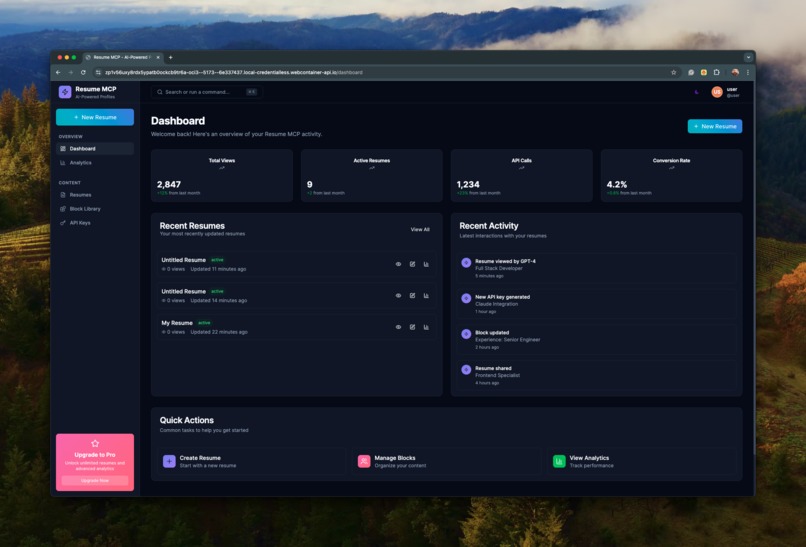Click the Total Views stat card

point(222,175)
